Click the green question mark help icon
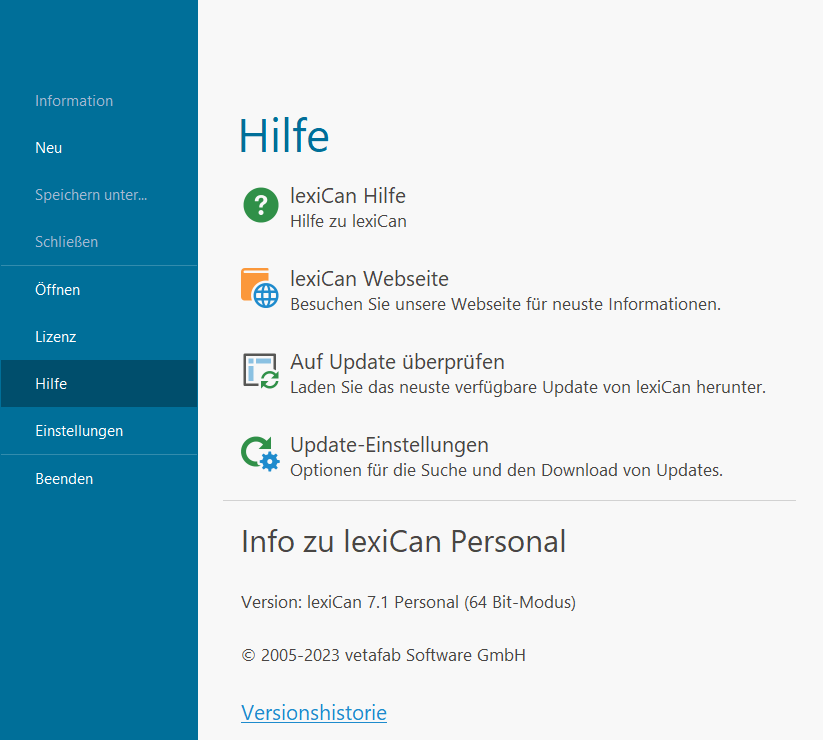 tap(261, 205)
